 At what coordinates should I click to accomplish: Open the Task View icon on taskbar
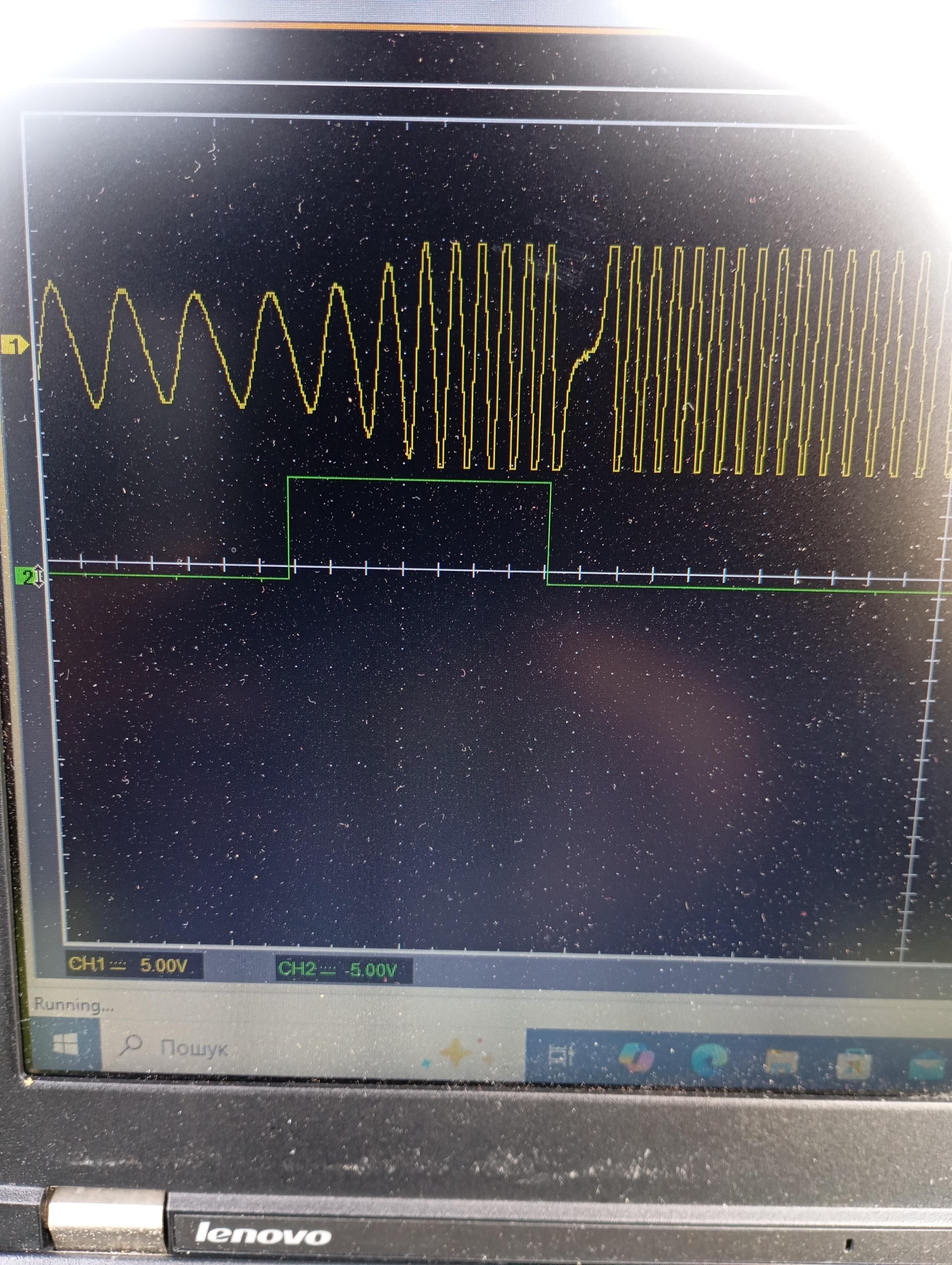point(561,1055)
